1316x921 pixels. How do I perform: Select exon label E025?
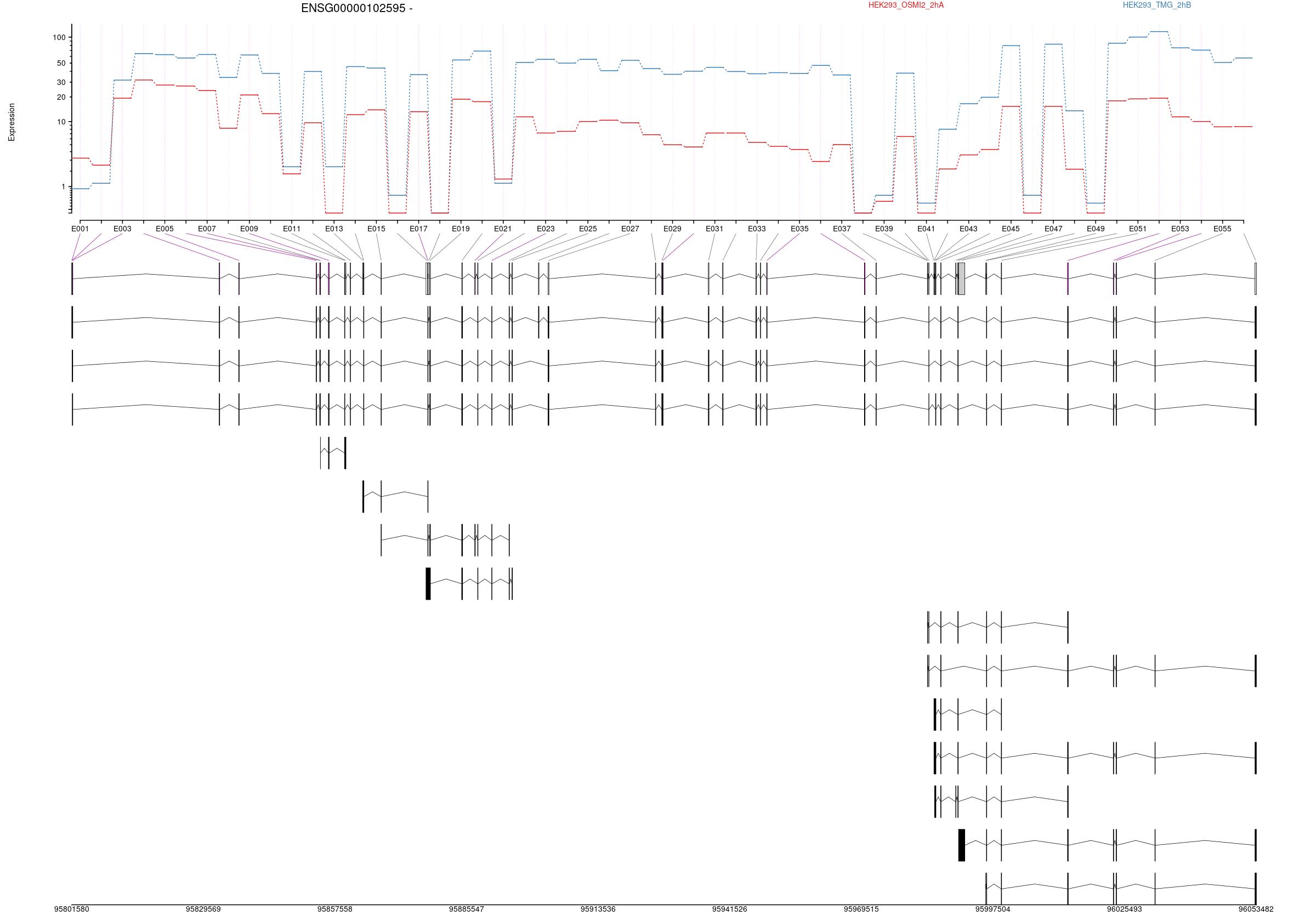pyautogui.click(x=588, y=229)
